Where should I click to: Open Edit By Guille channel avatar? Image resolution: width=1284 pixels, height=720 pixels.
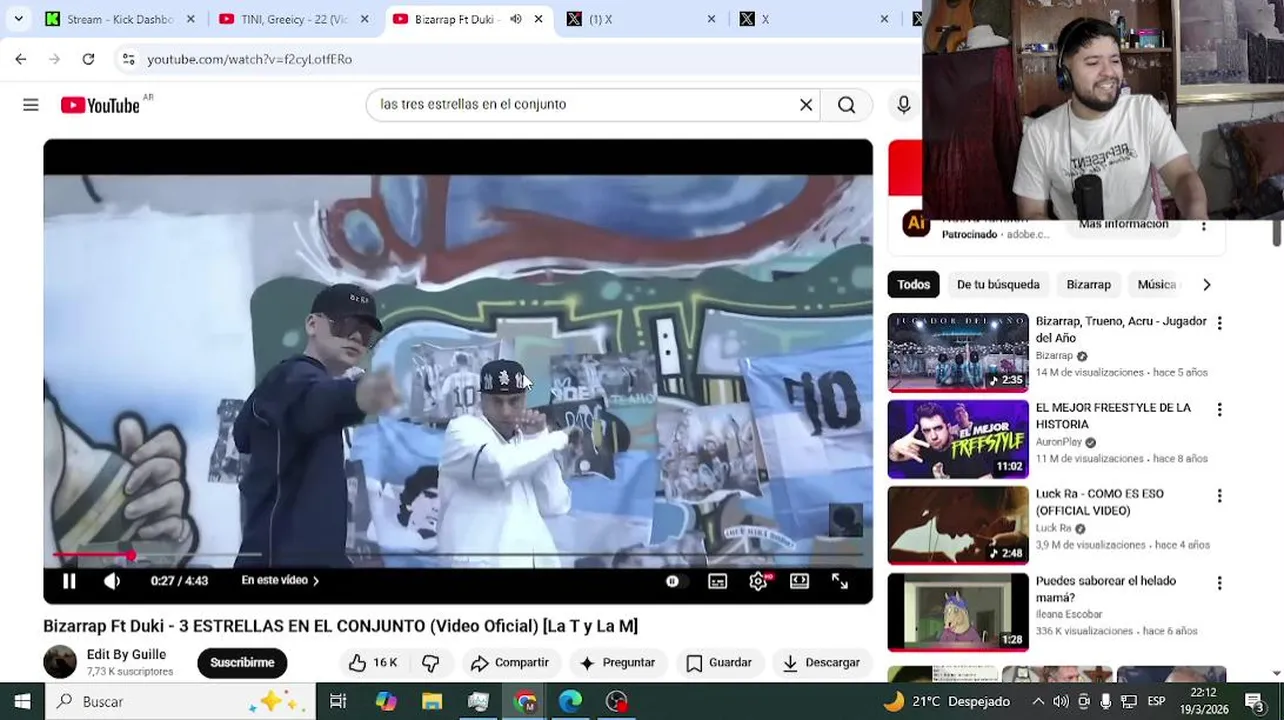coord(60,662)
